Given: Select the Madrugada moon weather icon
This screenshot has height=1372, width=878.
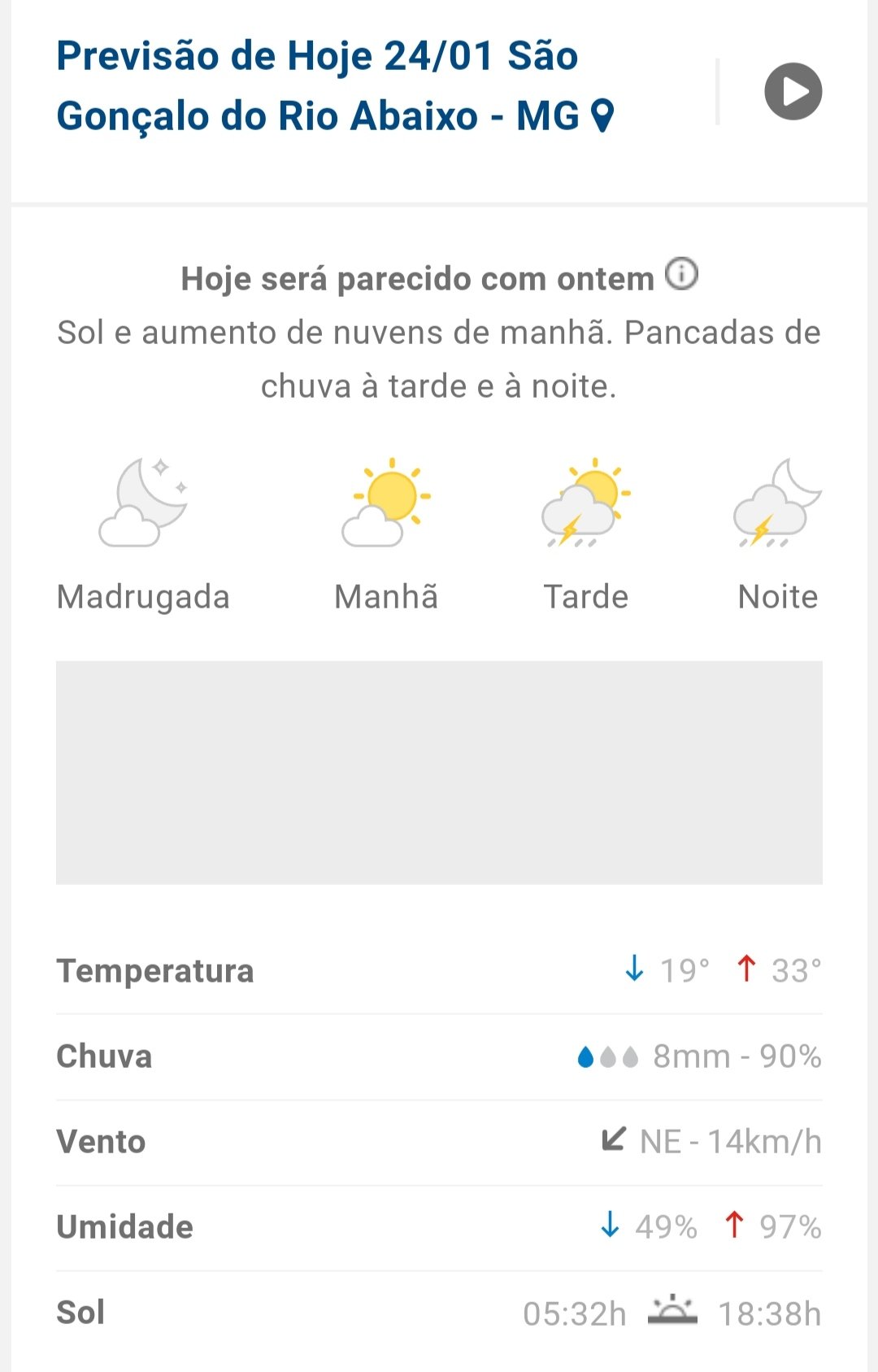Looking at the screenshot, I should click(x=143, y=502).
